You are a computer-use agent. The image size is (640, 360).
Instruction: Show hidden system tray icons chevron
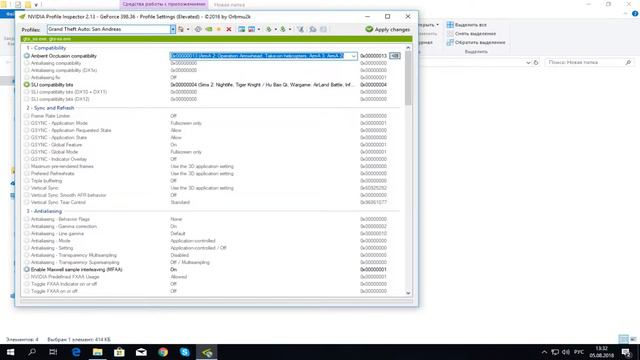click(x=544, y=352)
